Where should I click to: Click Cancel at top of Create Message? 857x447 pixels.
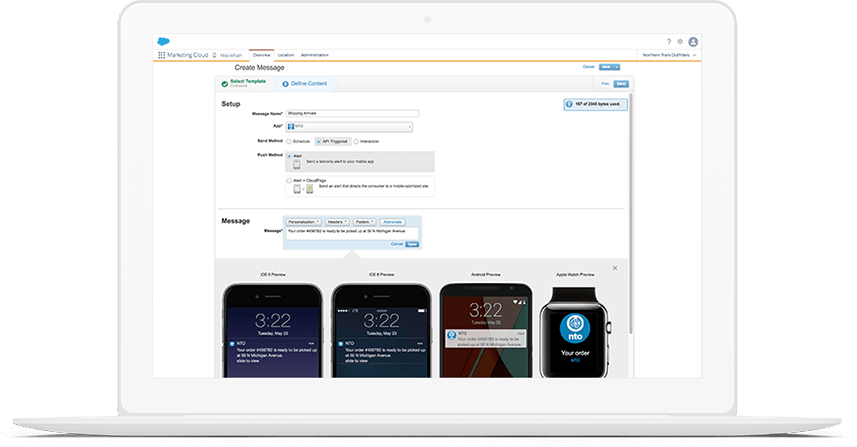coord(589,67)
